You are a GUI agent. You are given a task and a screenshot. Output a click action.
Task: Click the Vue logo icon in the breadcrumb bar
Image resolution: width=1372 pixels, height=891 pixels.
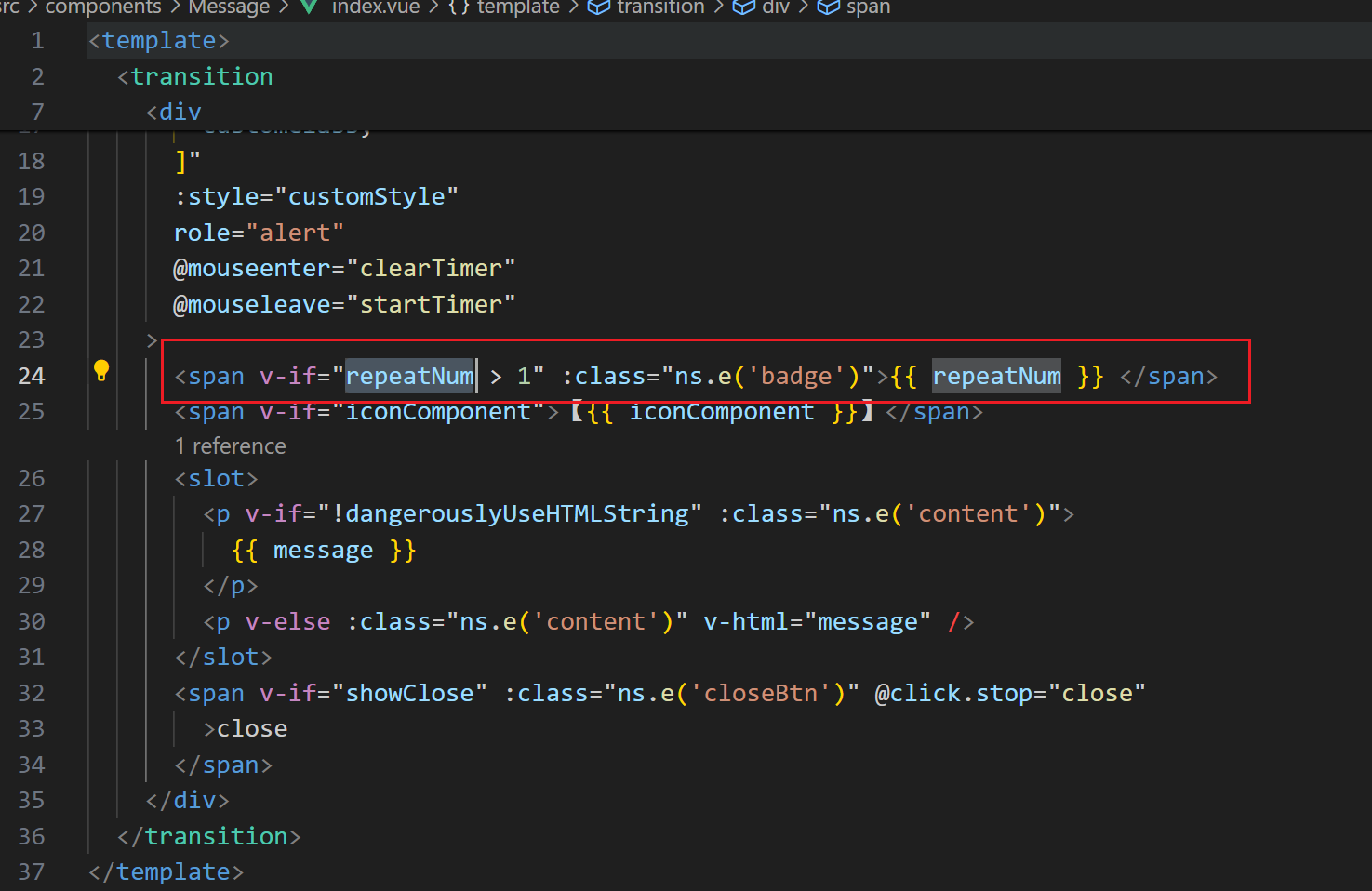[309, 7]
